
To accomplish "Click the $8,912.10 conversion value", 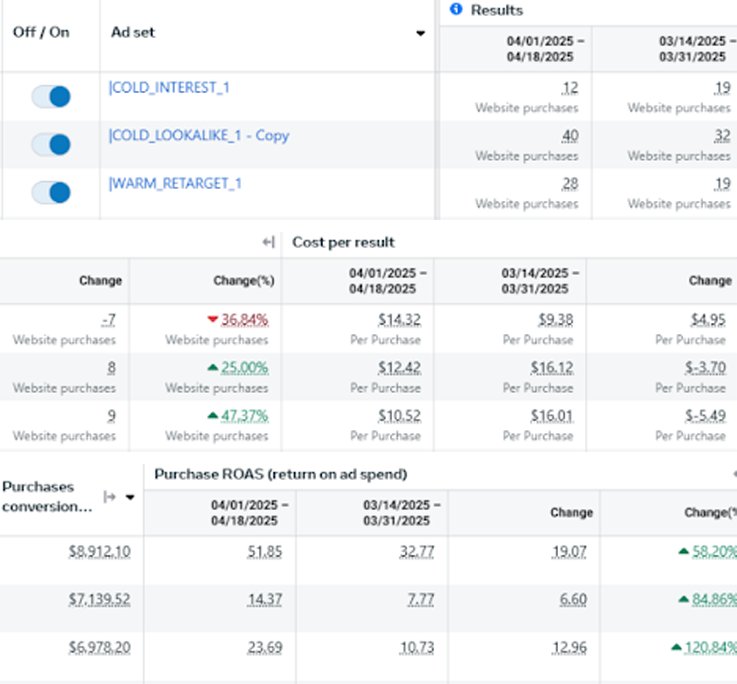I will click(95, 551).
